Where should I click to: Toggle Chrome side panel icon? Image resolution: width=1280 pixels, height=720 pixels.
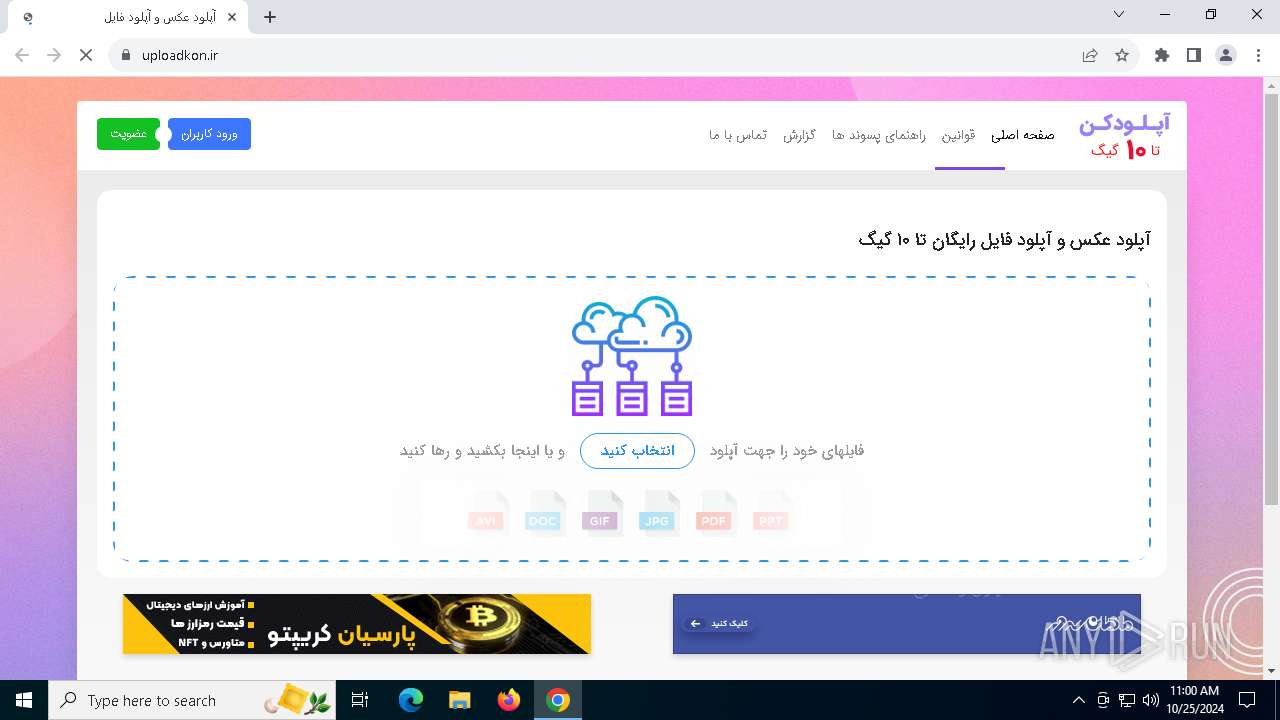[x=1194, y=55]
